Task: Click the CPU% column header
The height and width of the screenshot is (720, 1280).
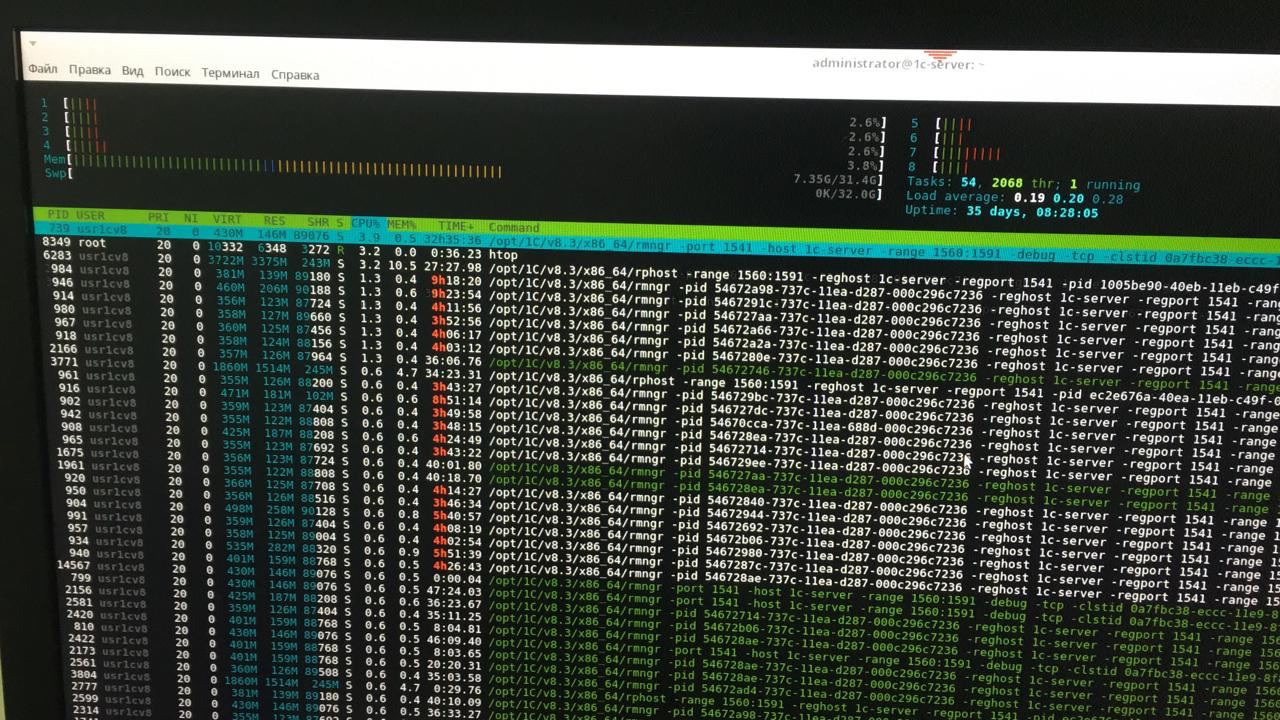Action: tap(365, 223)
